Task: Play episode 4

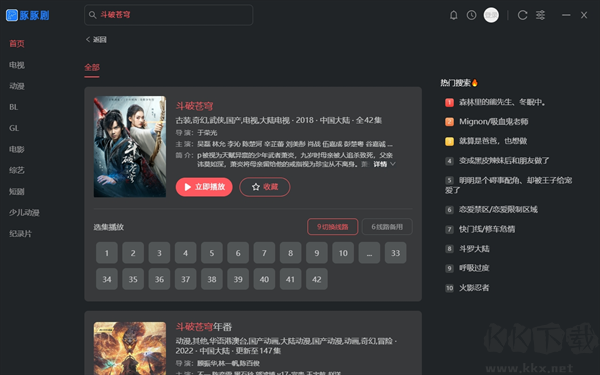Action: 186,253
